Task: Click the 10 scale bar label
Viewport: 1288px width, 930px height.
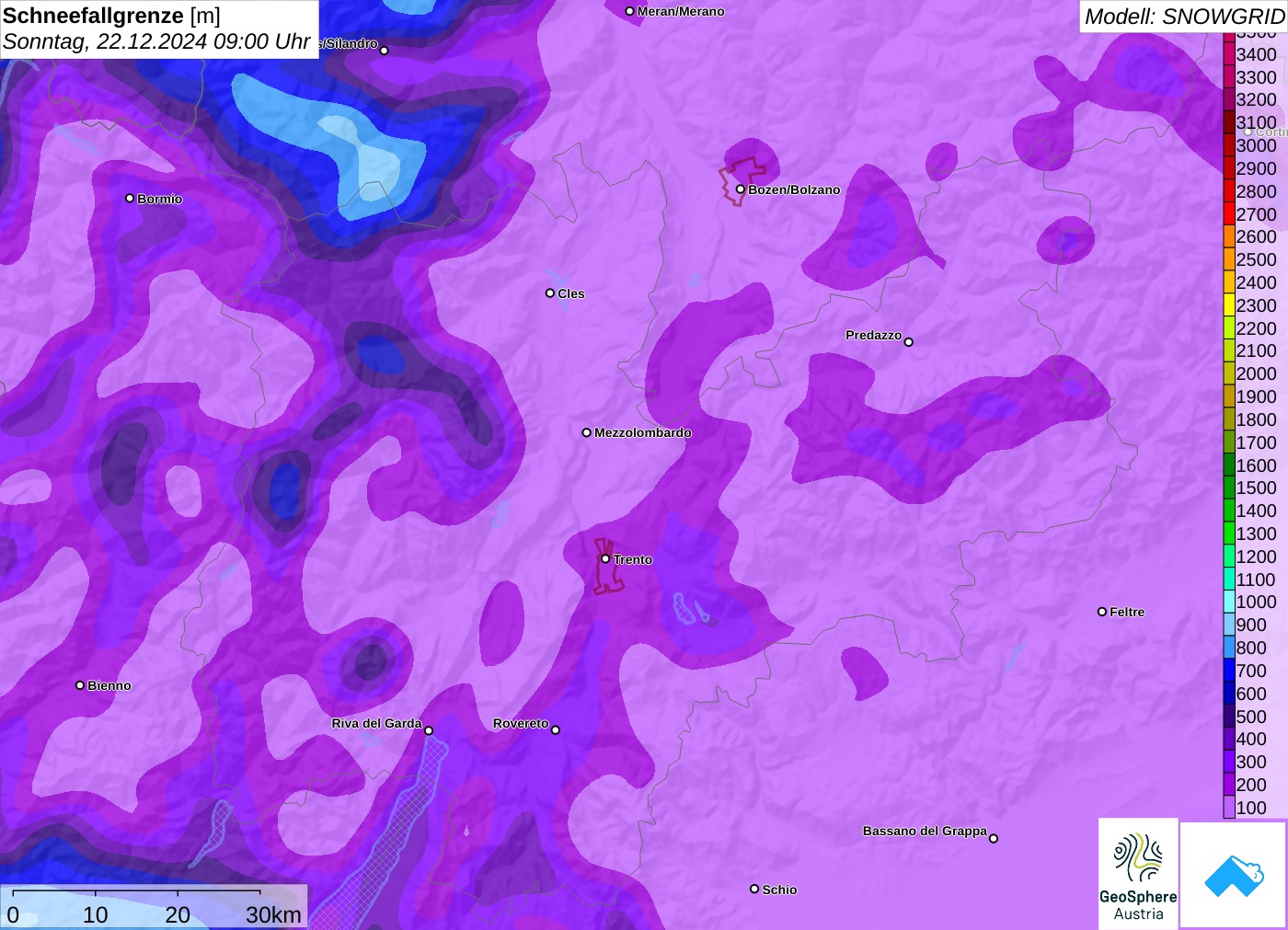Action: click(x=96, y=914)
